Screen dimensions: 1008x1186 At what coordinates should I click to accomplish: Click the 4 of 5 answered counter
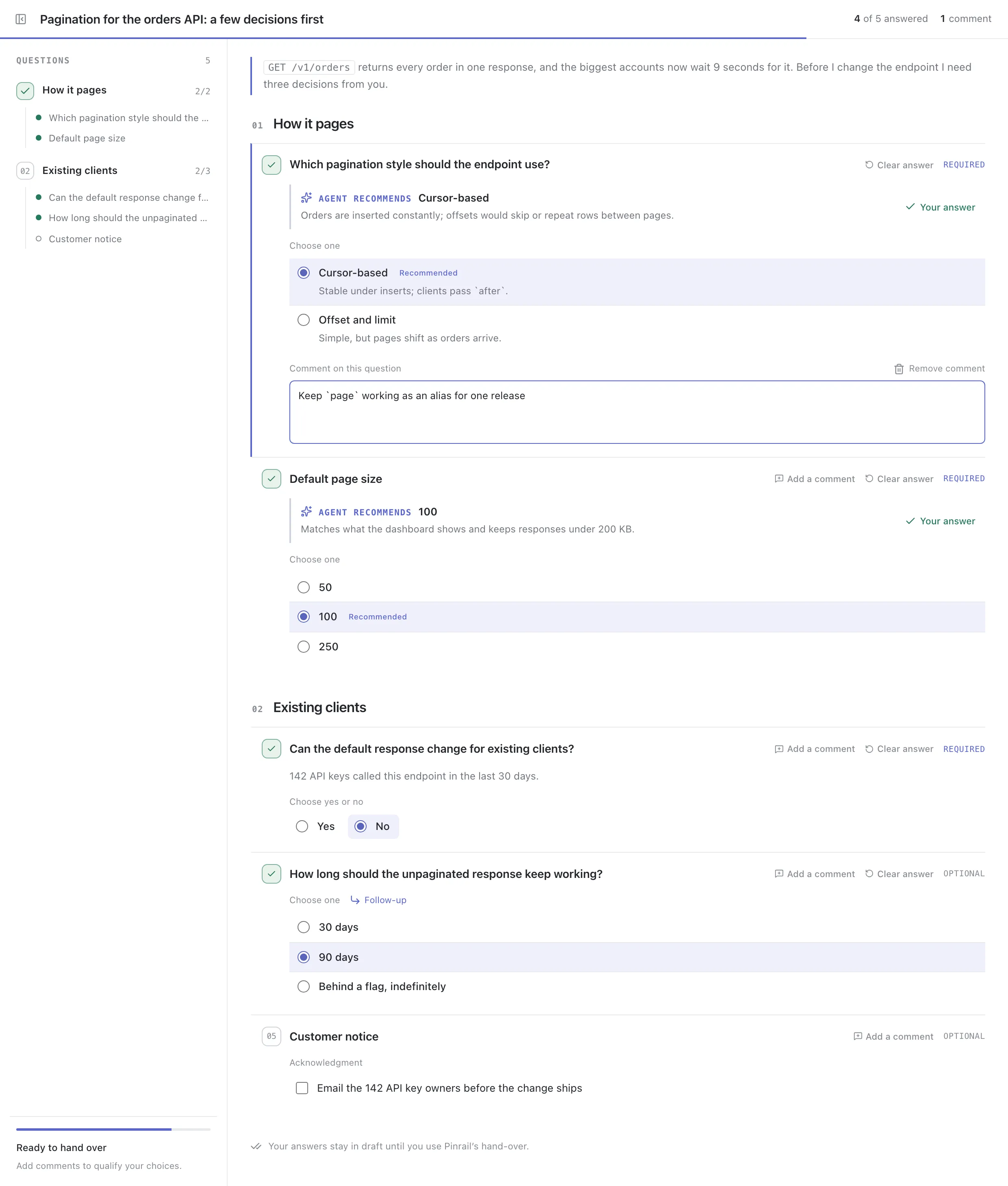pos(891,19)
